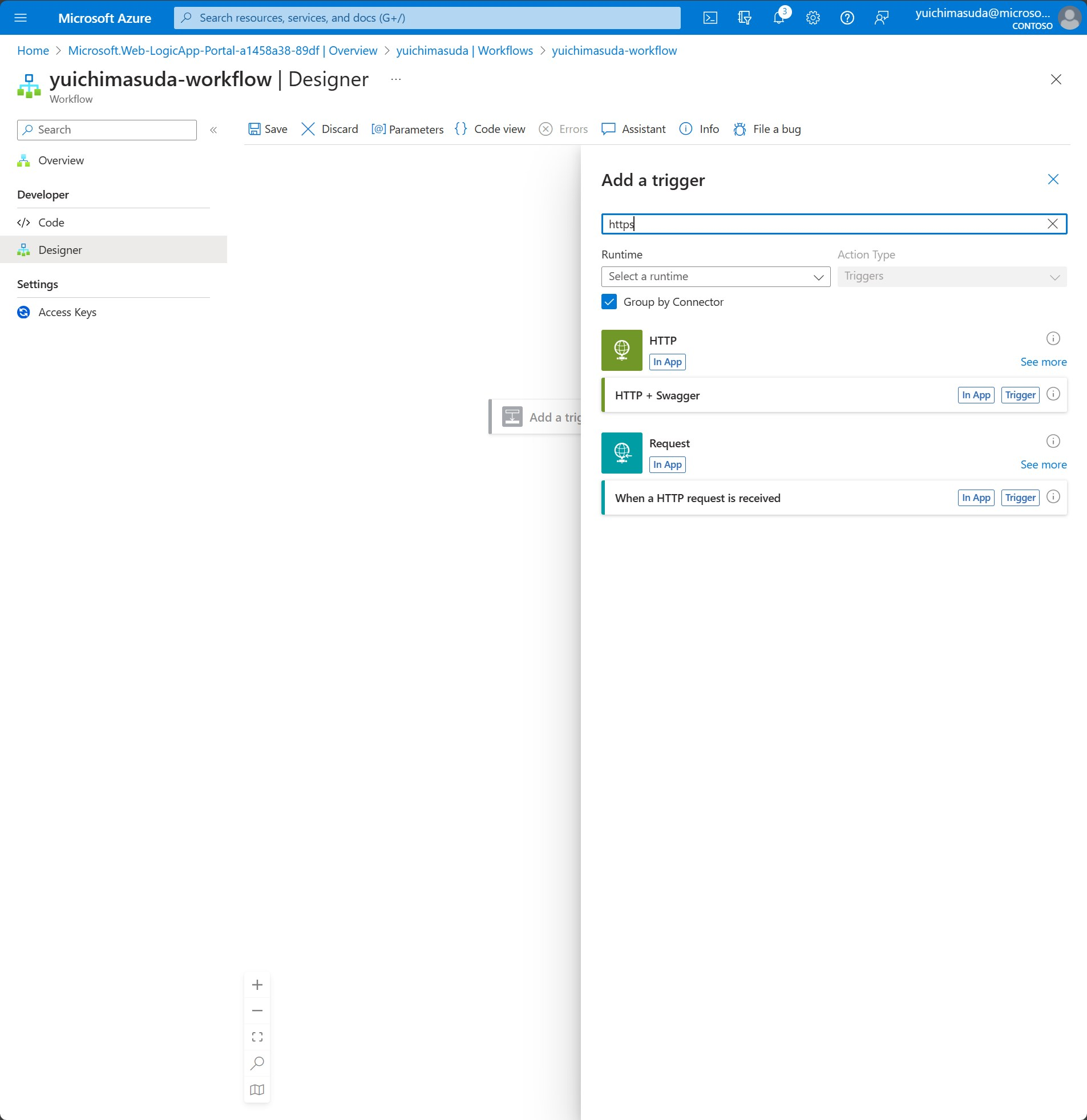Screen dimensions: 1087x1120
Task: Select the HTTP + Swagger trigger
Action: pyautogui.click(x=834, y=395)
